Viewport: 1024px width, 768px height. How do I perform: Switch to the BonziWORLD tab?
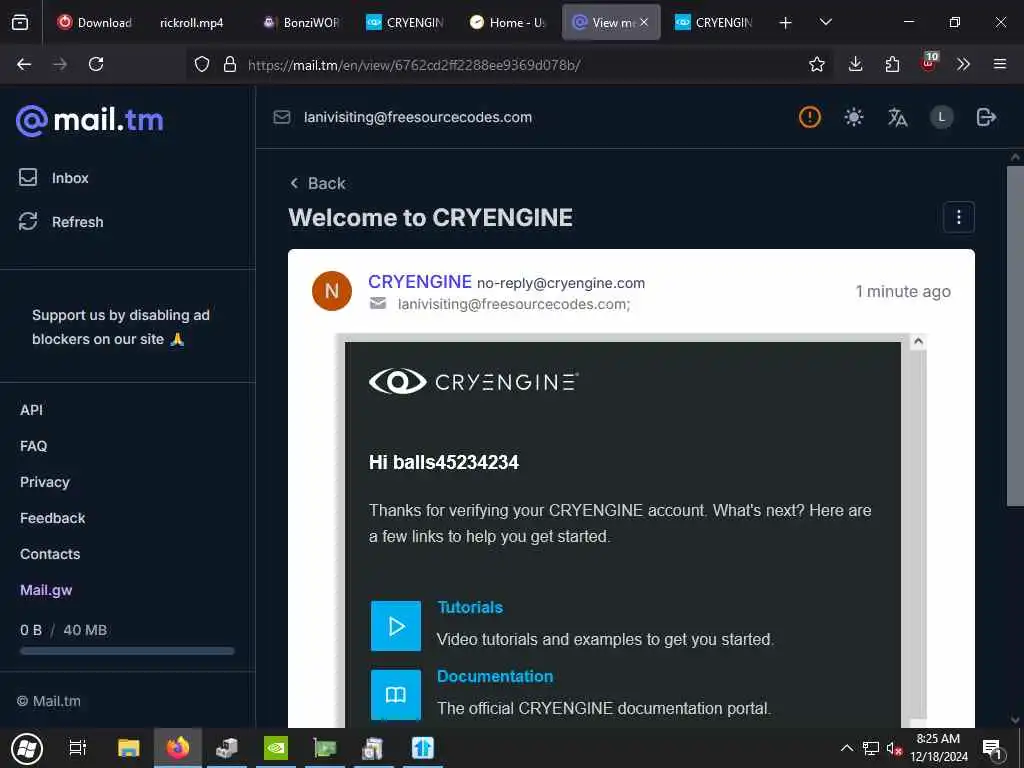[301, 22]
